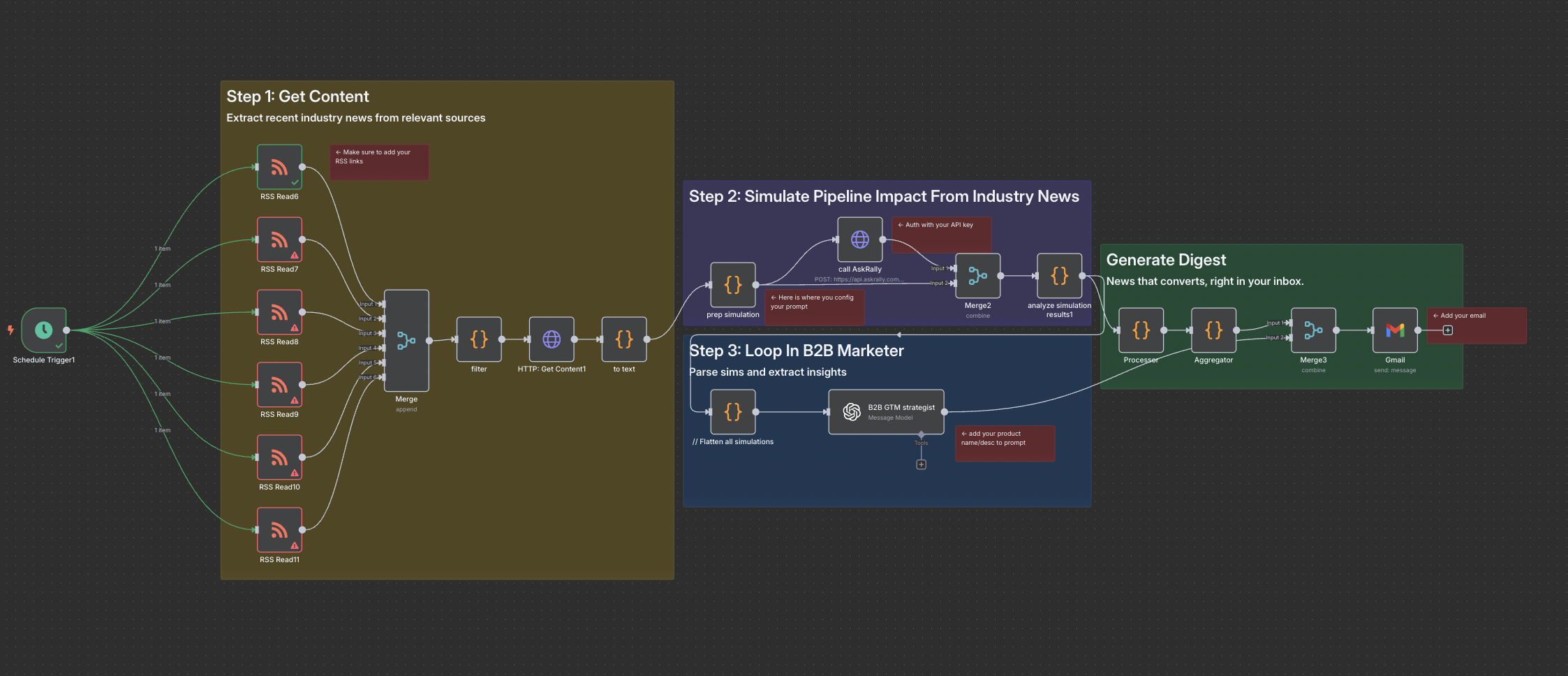Select the 'Add your email' sticky note
This screenshot has width=1568, height=676.
coord(1477,326)
